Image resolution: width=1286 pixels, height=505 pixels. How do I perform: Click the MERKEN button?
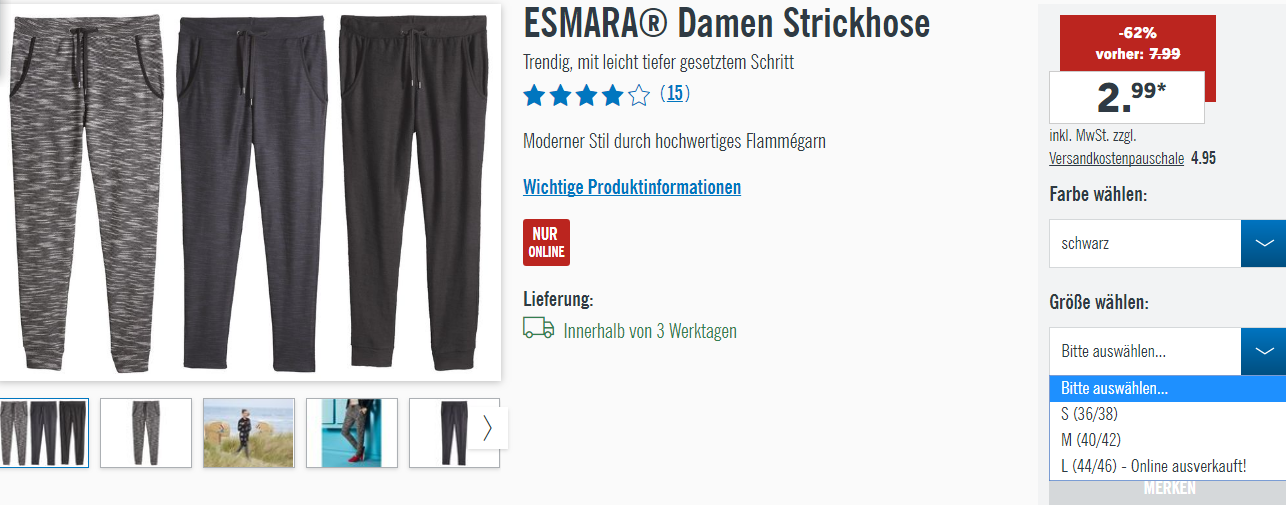(x=1168, y=489)
